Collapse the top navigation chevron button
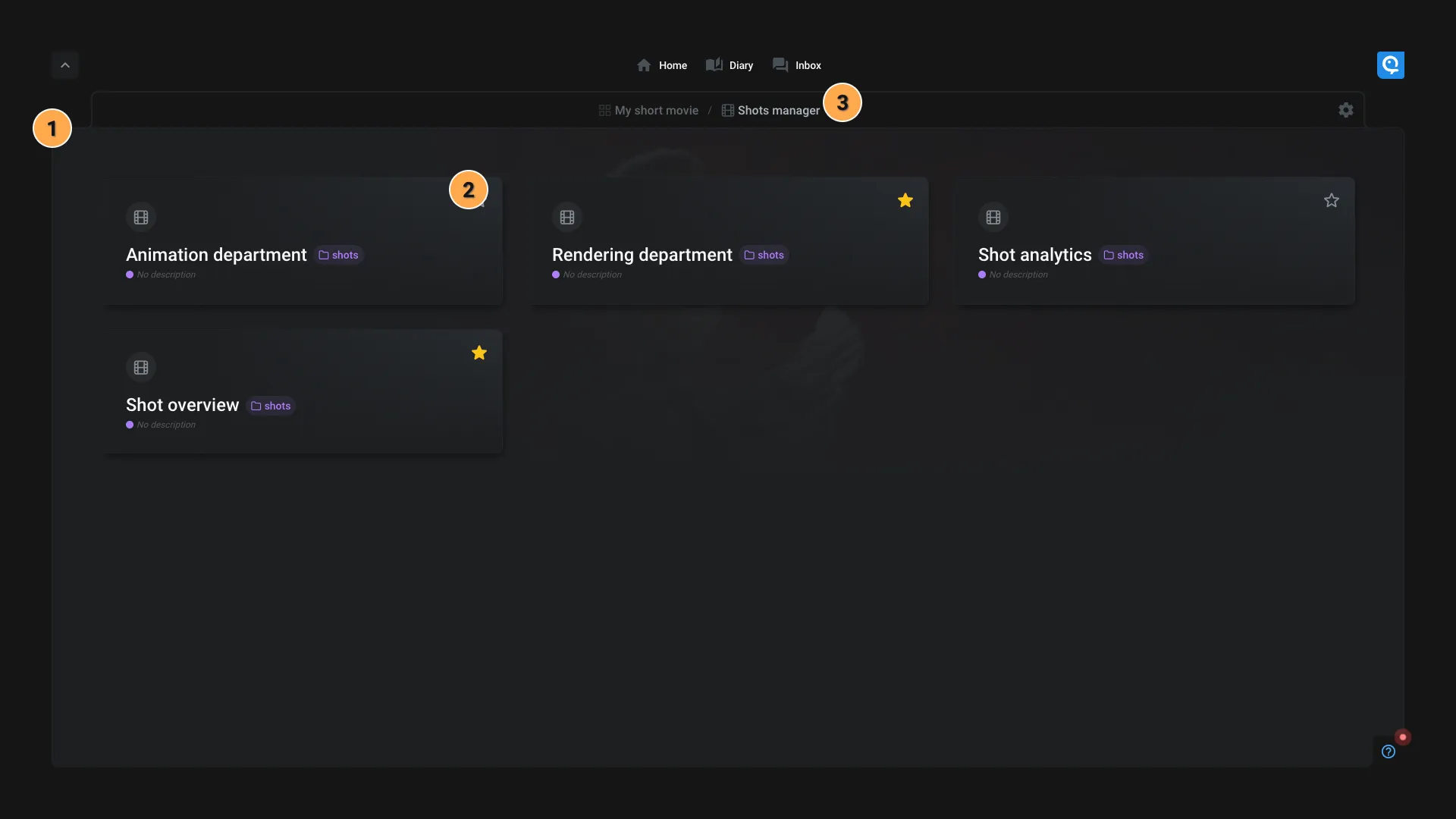The image size is (1456, 819). (x=65, y=65)
